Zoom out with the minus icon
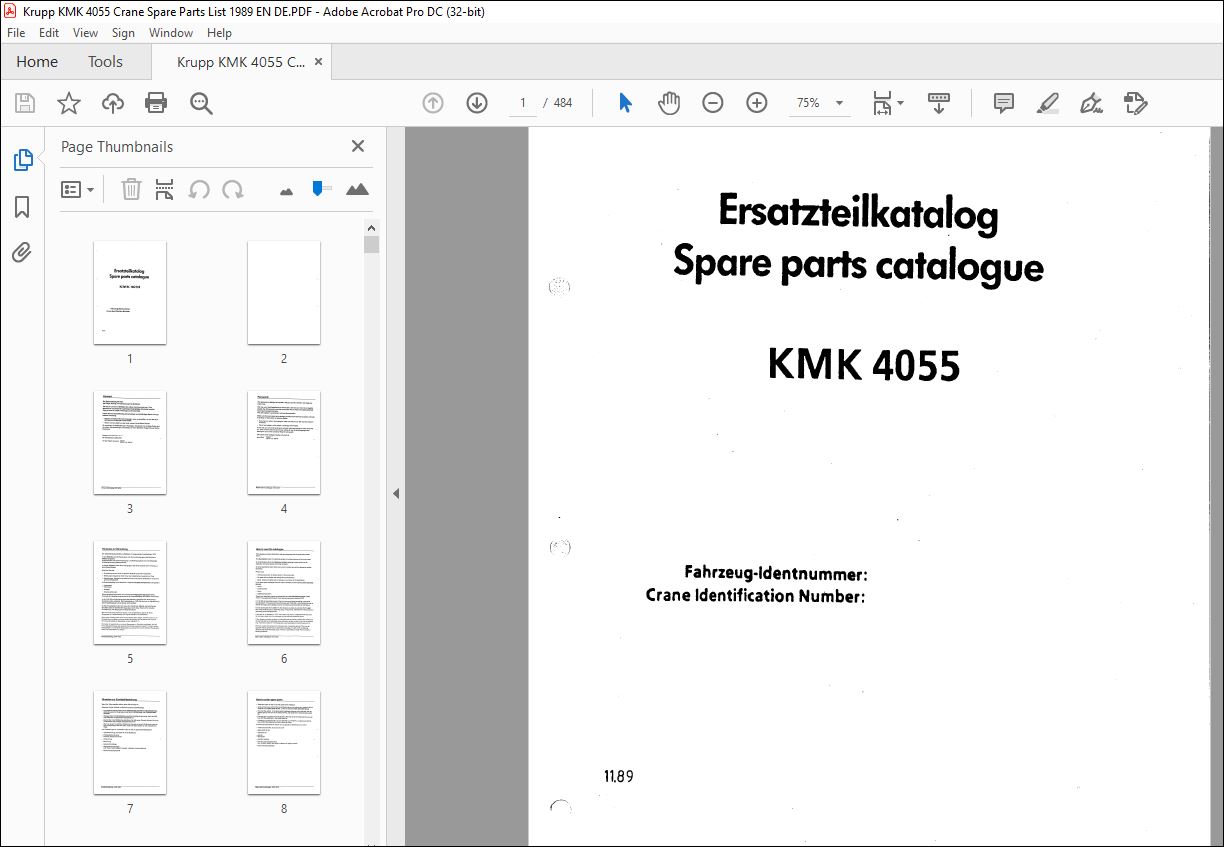 pos(713,103)
